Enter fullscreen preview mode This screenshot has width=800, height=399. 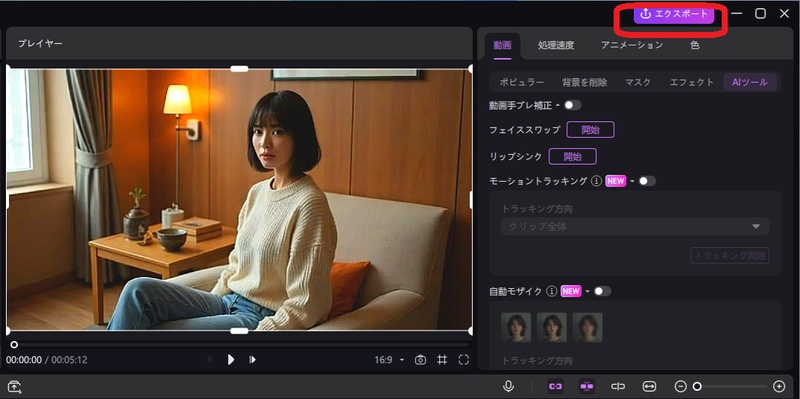click(x=464, y=360)
